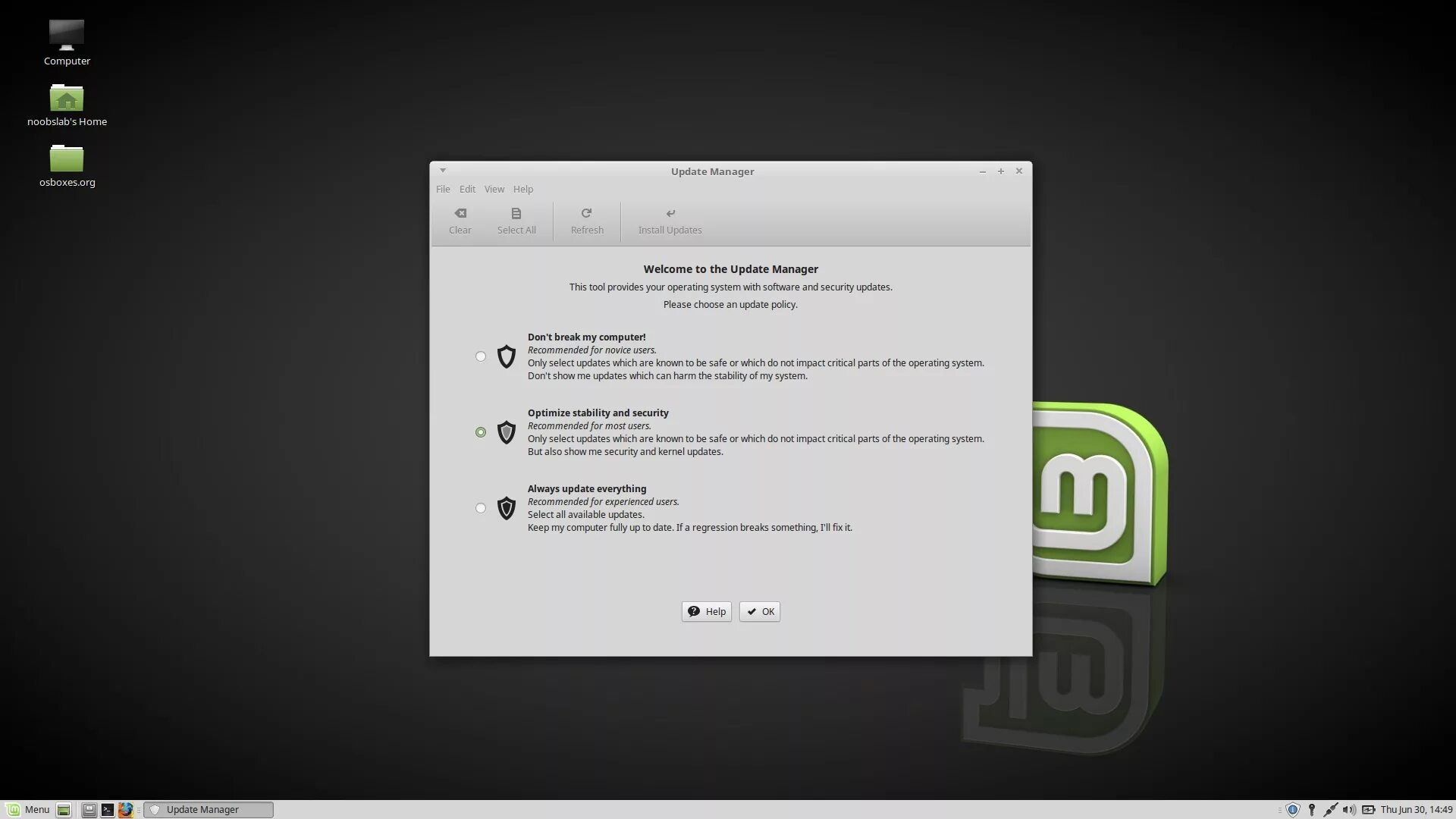
Task: Close the Update Manager window
Action: (1019, 171)
